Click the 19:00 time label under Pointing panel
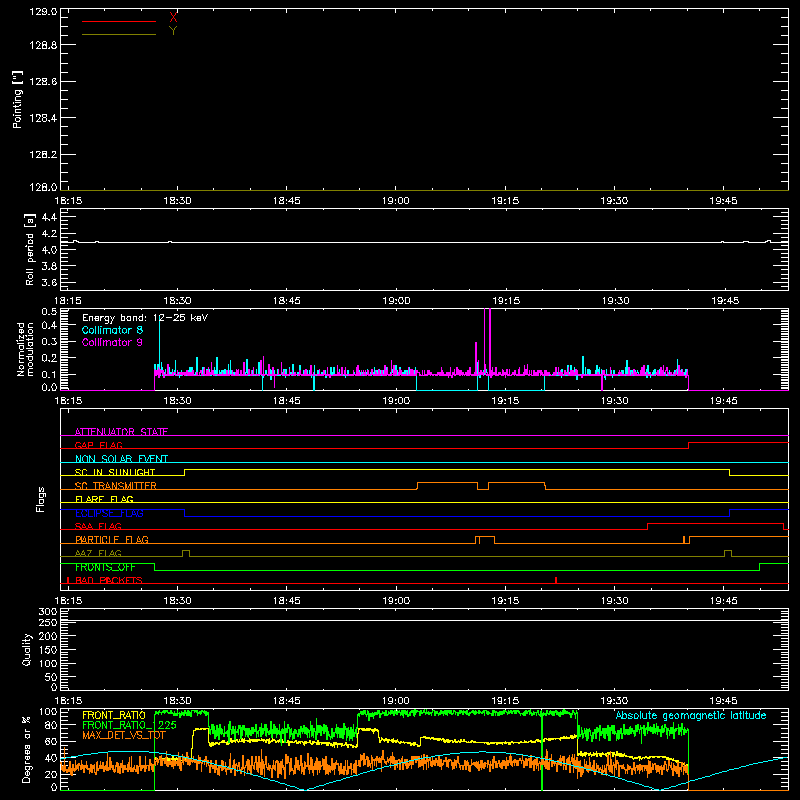 pyautogui.click(x=395, y=201)
